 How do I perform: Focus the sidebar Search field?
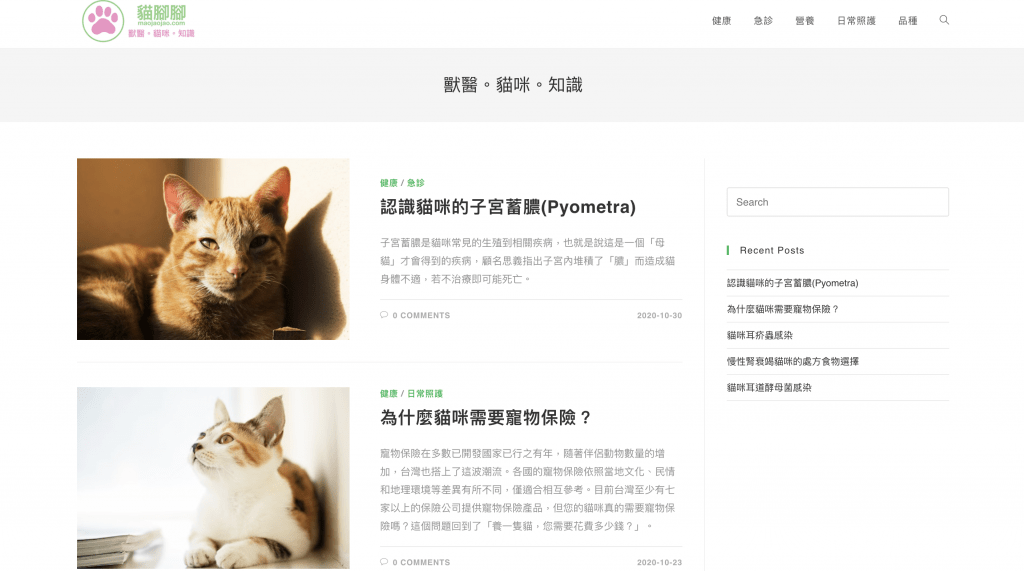pyautogui.click(x=837, y=202)
